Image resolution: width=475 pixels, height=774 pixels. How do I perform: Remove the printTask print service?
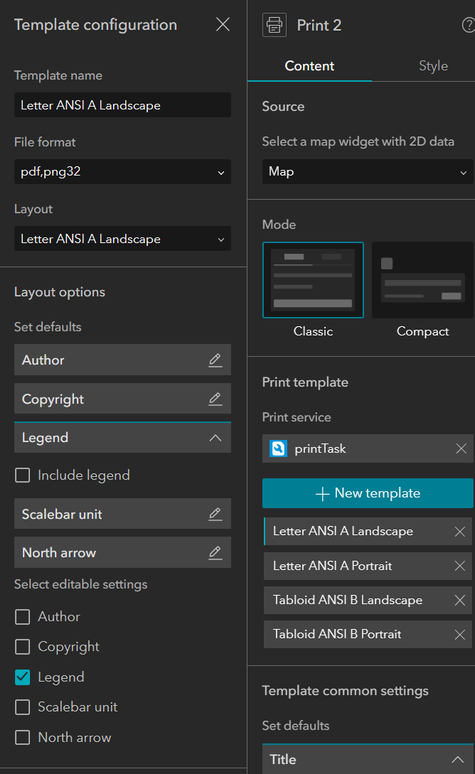(461, 448)
